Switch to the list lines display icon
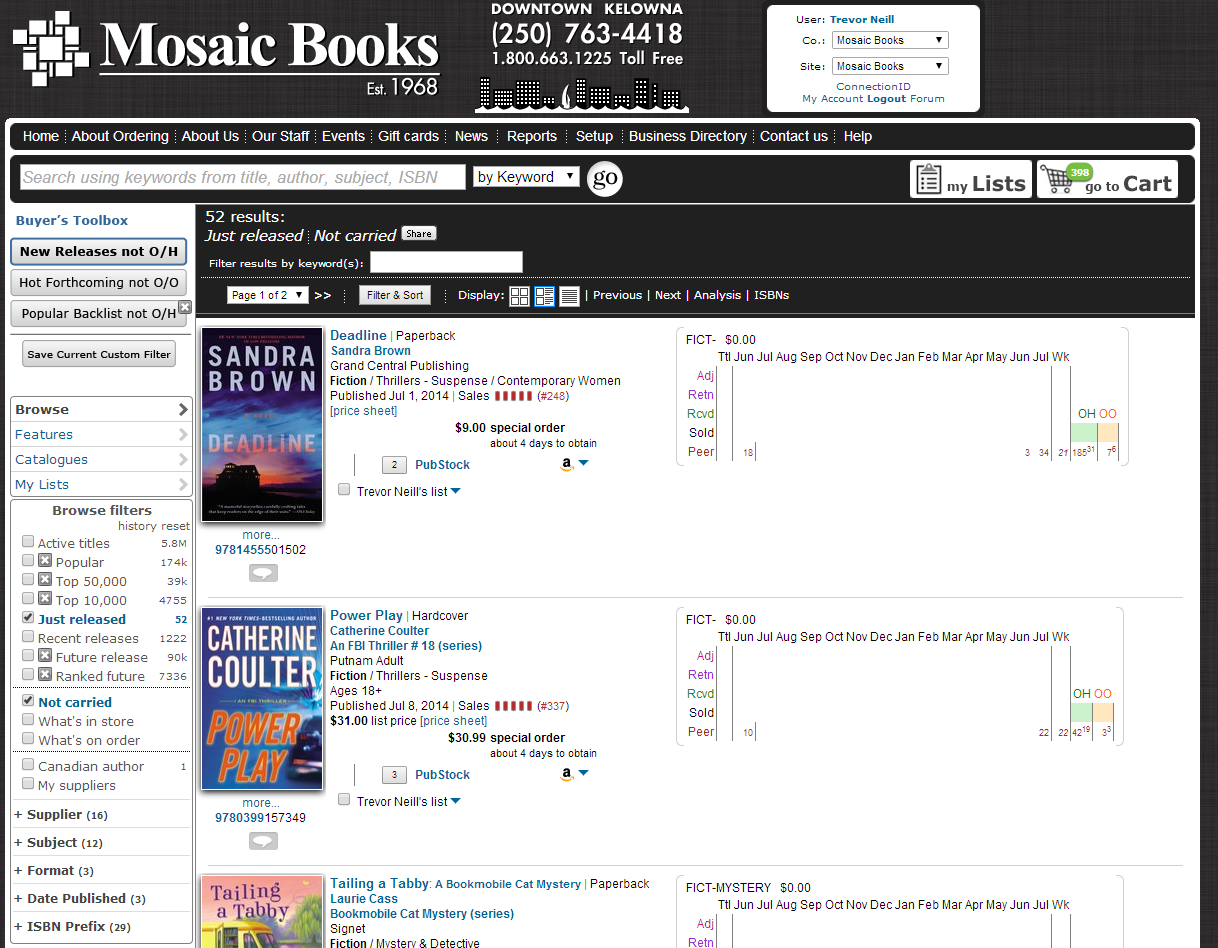Image resolution: width=1218 pixels, height=948 pixels. coord(569,296)
